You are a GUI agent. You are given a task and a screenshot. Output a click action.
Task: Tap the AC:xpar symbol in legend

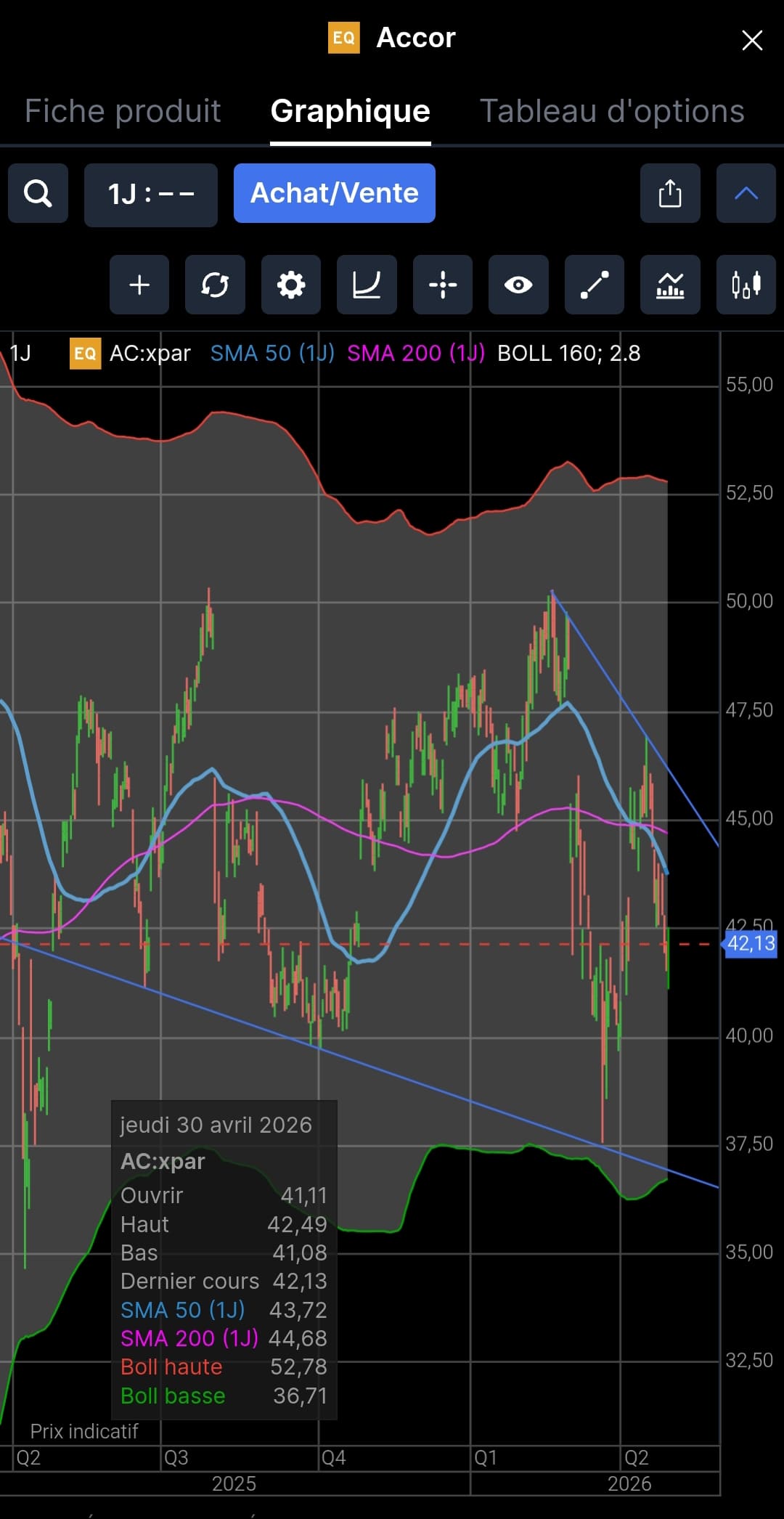click(150, 354)
